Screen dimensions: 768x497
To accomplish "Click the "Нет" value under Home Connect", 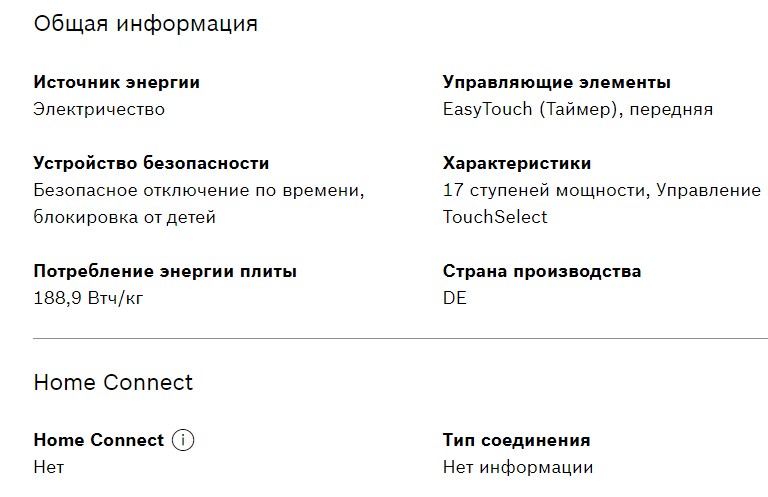I will 49,467.
